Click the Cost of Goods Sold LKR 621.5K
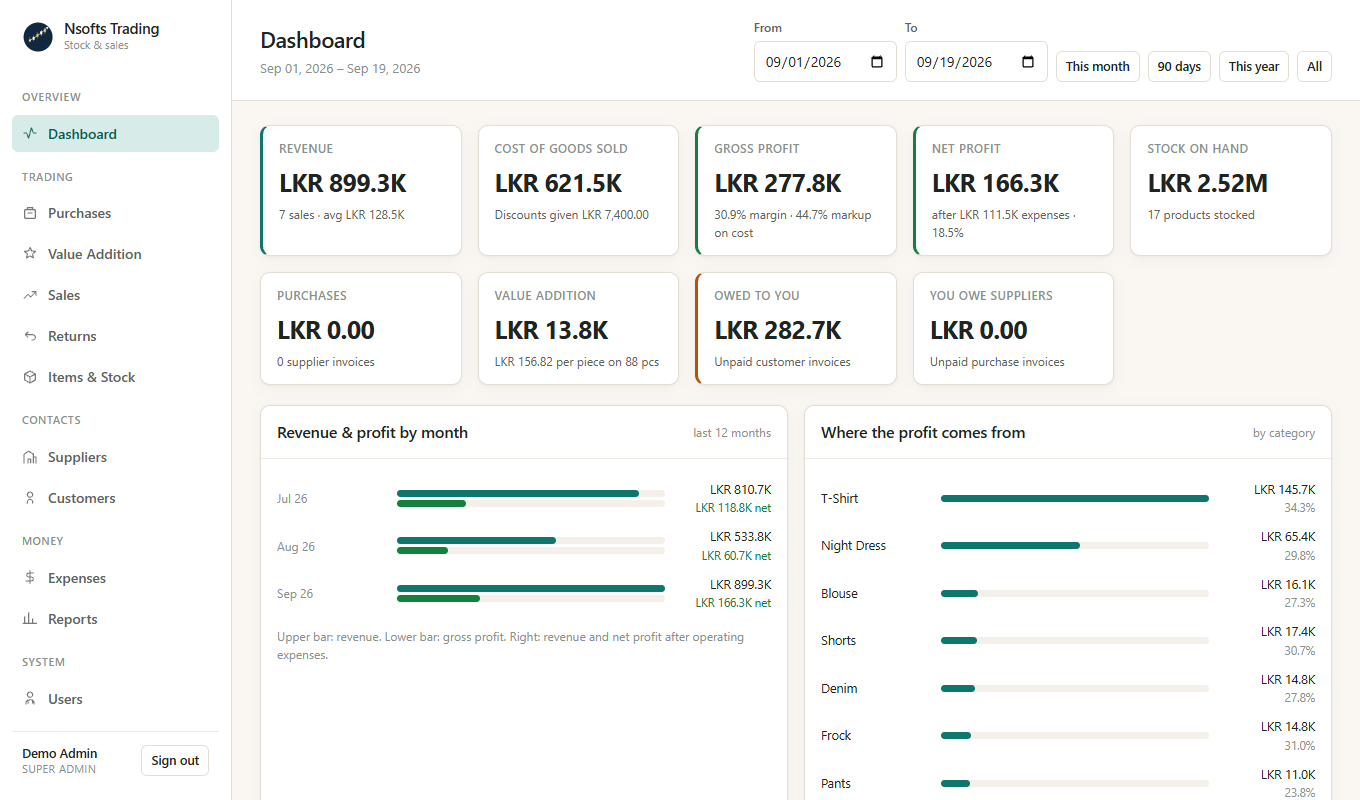 [558, 184]
